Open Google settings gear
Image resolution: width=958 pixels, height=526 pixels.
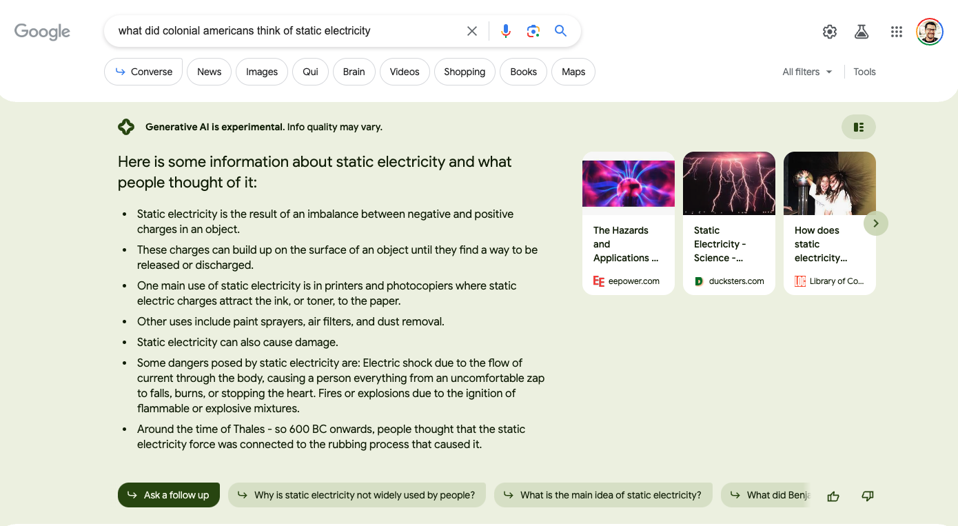point(829,32)
